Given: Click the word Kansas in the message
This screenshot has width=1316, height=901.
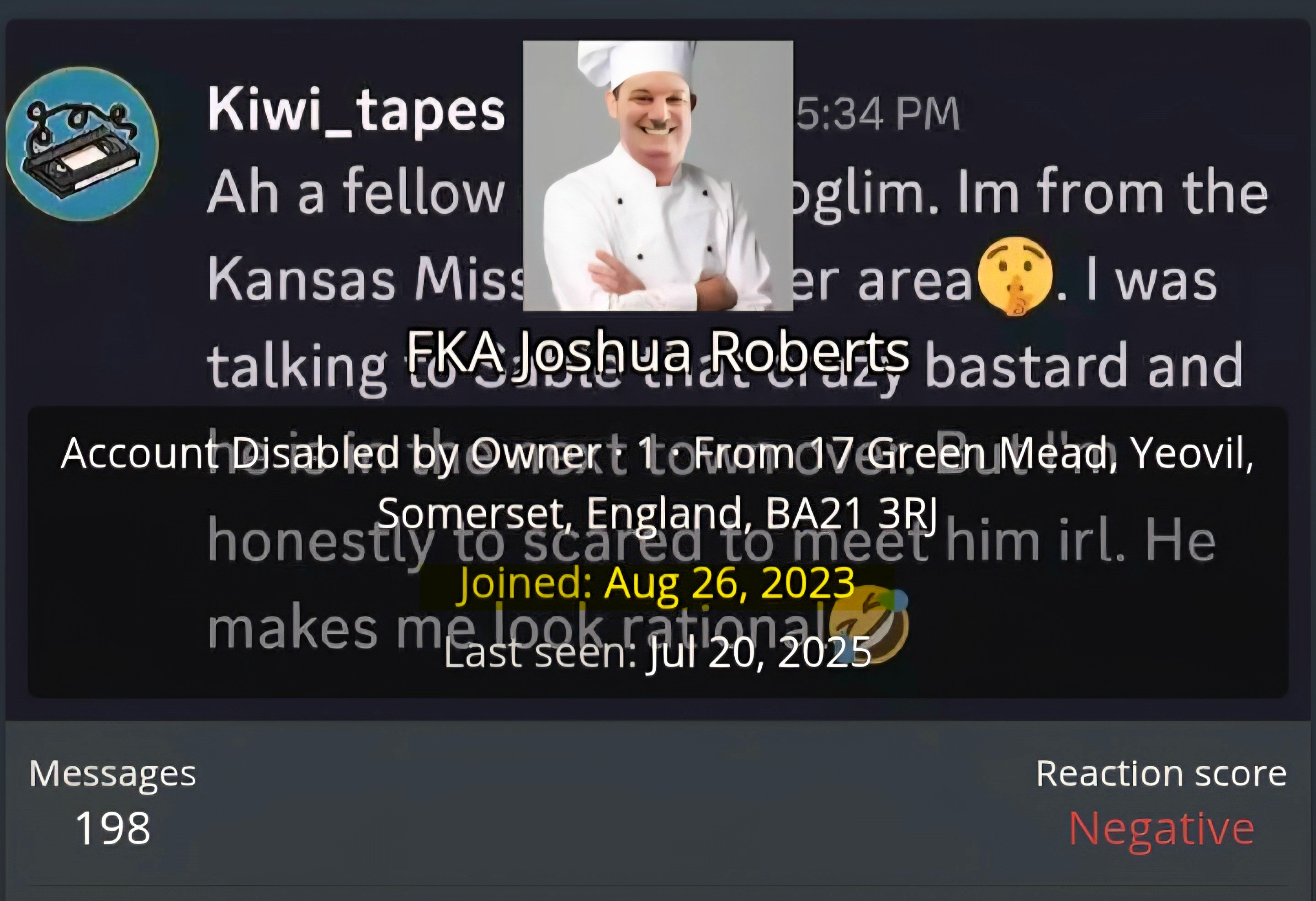Looking at the screenshot, I should click(x=301, y=281).
